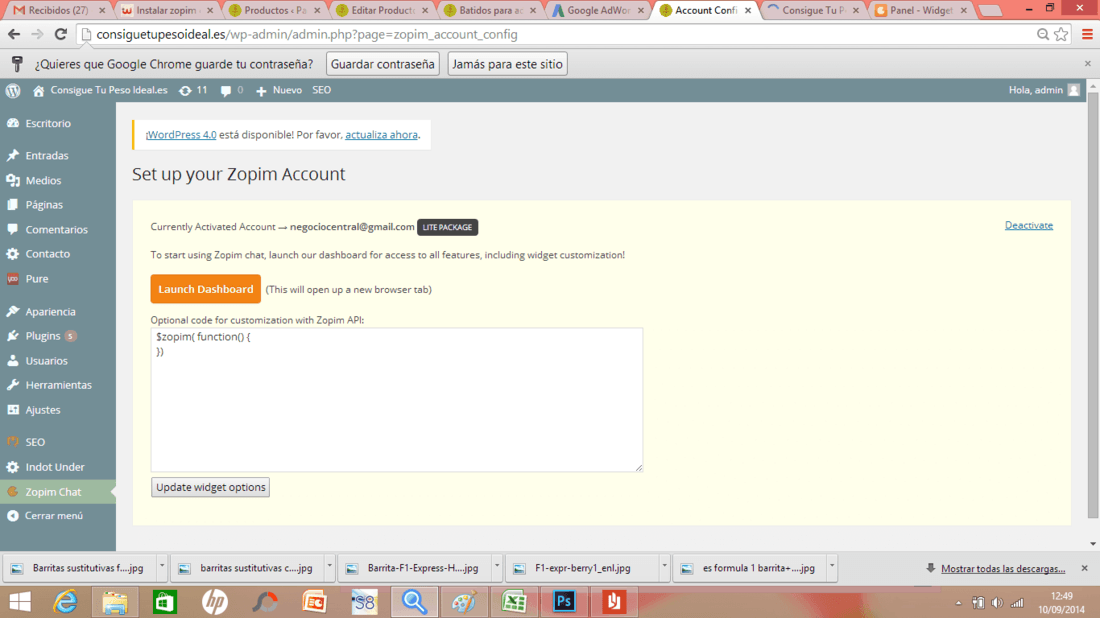Open Internet Explorer from taskbar
The height and width of the screenshot is (618, 1100).
click(x=65, y=602)
